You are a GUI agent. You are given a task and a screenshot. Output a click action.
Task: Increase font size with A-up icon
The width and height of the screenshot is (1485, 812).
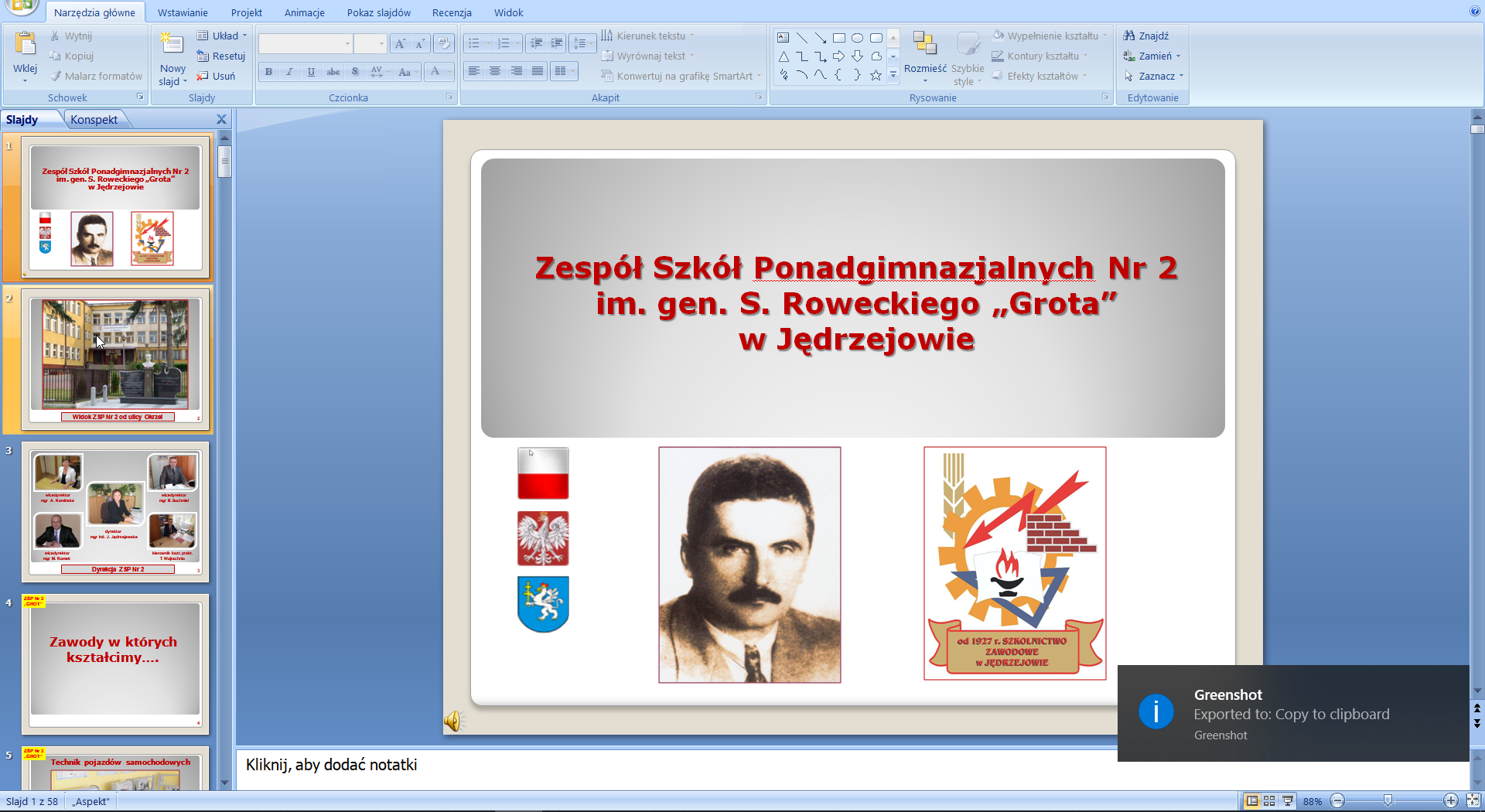click(400, 43)
